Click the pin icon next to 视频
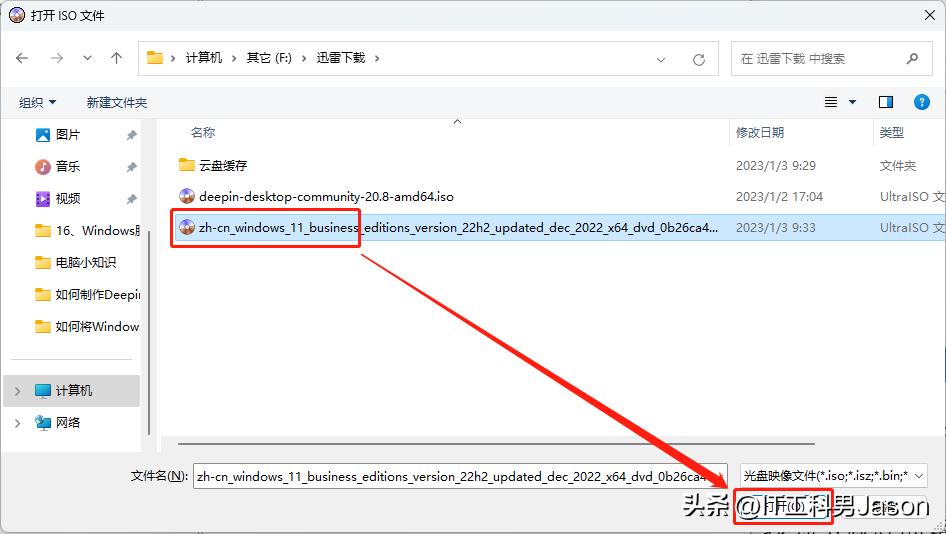Screen dimensions: 946x534 point(131,199)
